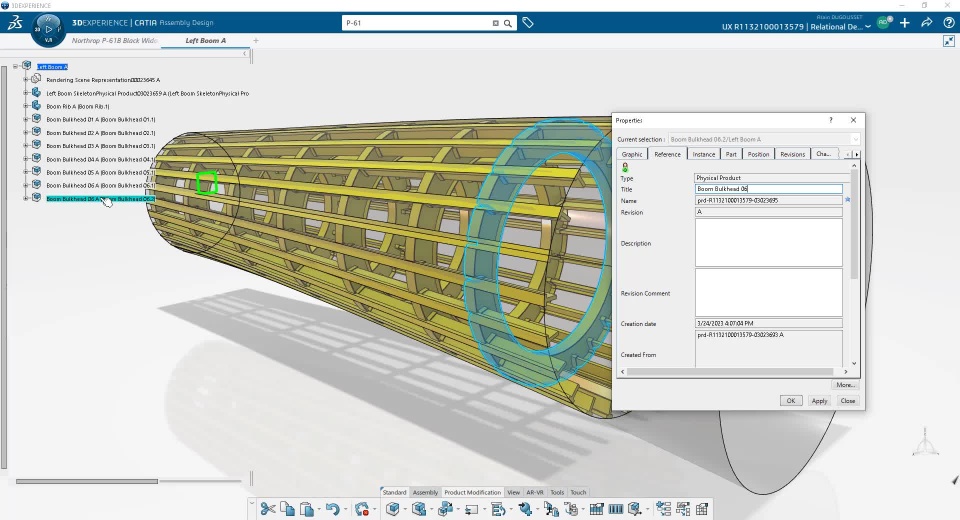Click the wide four-column table icon
The height and width of the screenshot is (520, 960).
coord(616,508)
